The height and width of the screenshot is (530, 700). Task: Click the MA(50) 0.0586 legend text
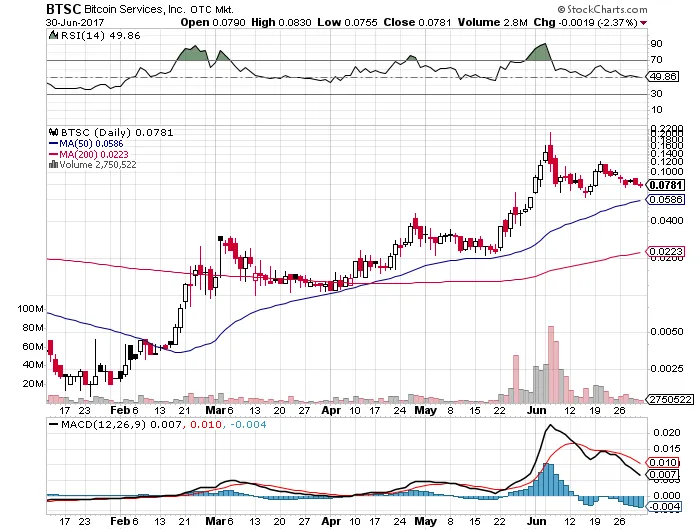(91, 144)
